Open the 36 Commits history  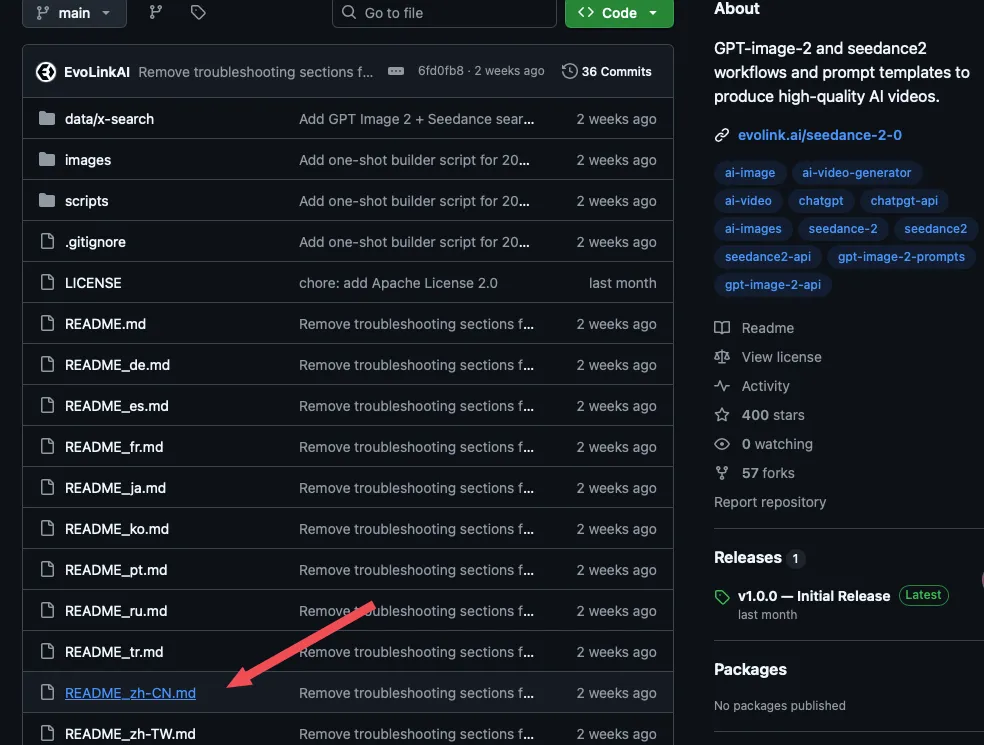tap(607, 72)
